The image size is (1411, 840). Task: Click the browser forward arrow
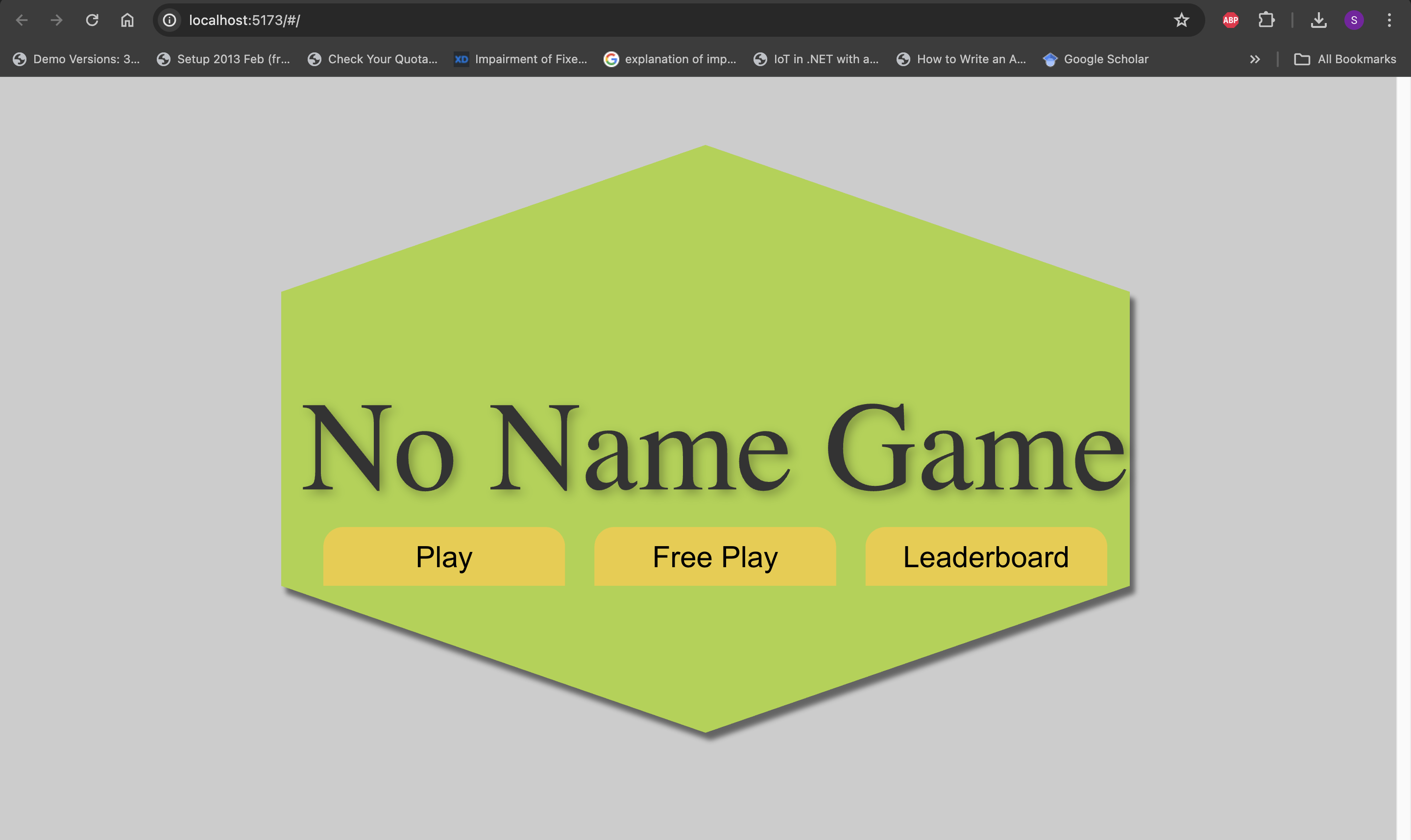point(57,21)
